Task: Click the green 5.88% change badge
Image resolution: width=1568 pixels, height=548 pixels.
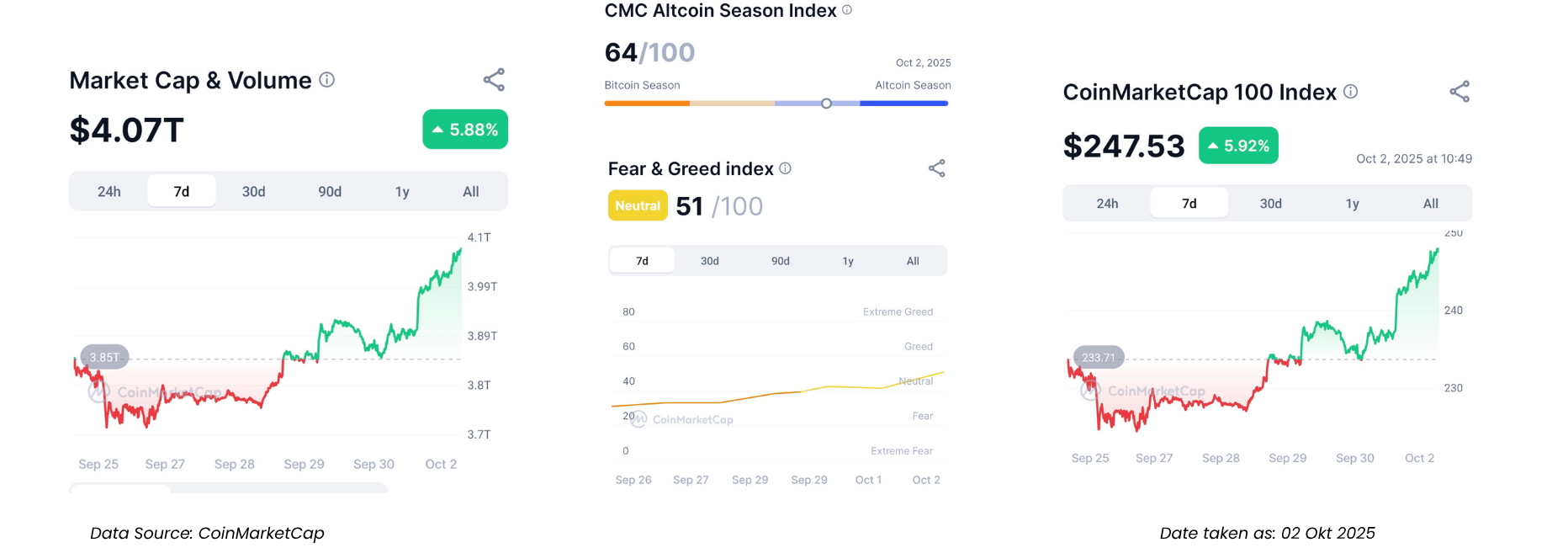Action: (x=465, y=130)
